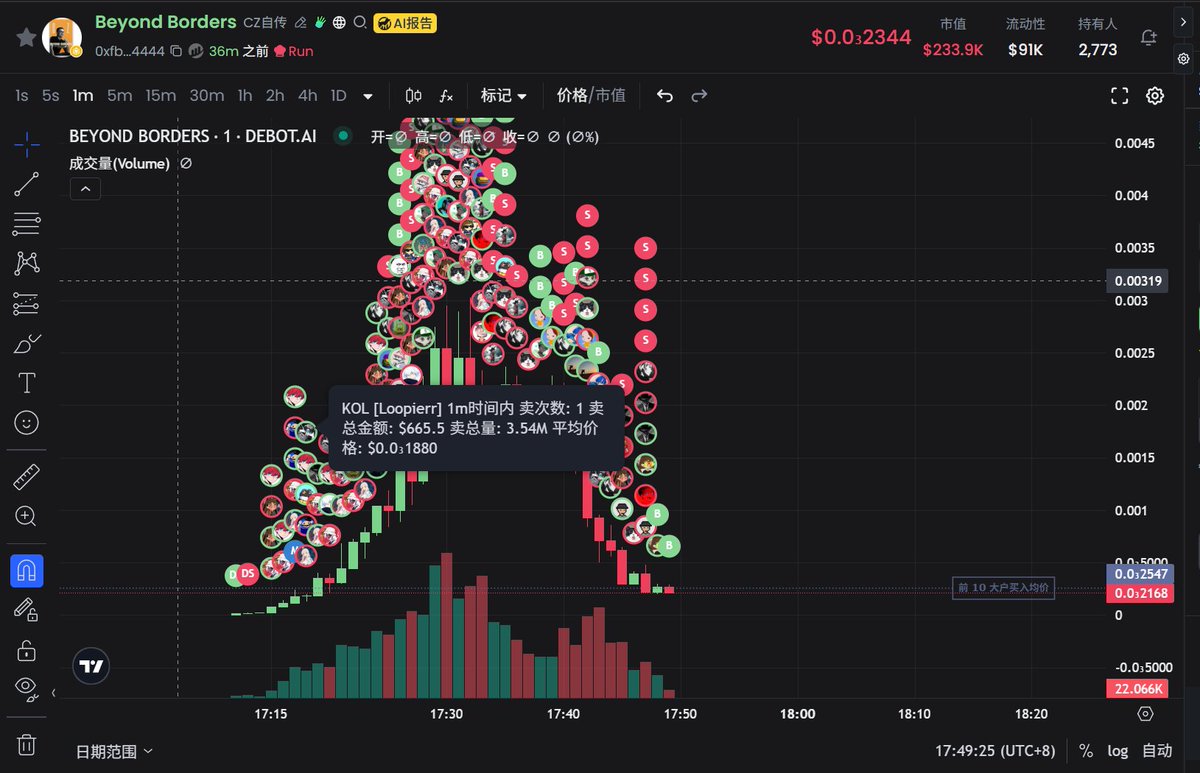Star Beyond Borders as a favorite
Viewport: 1200px width, 773px height.
click(x=26, y=37)
